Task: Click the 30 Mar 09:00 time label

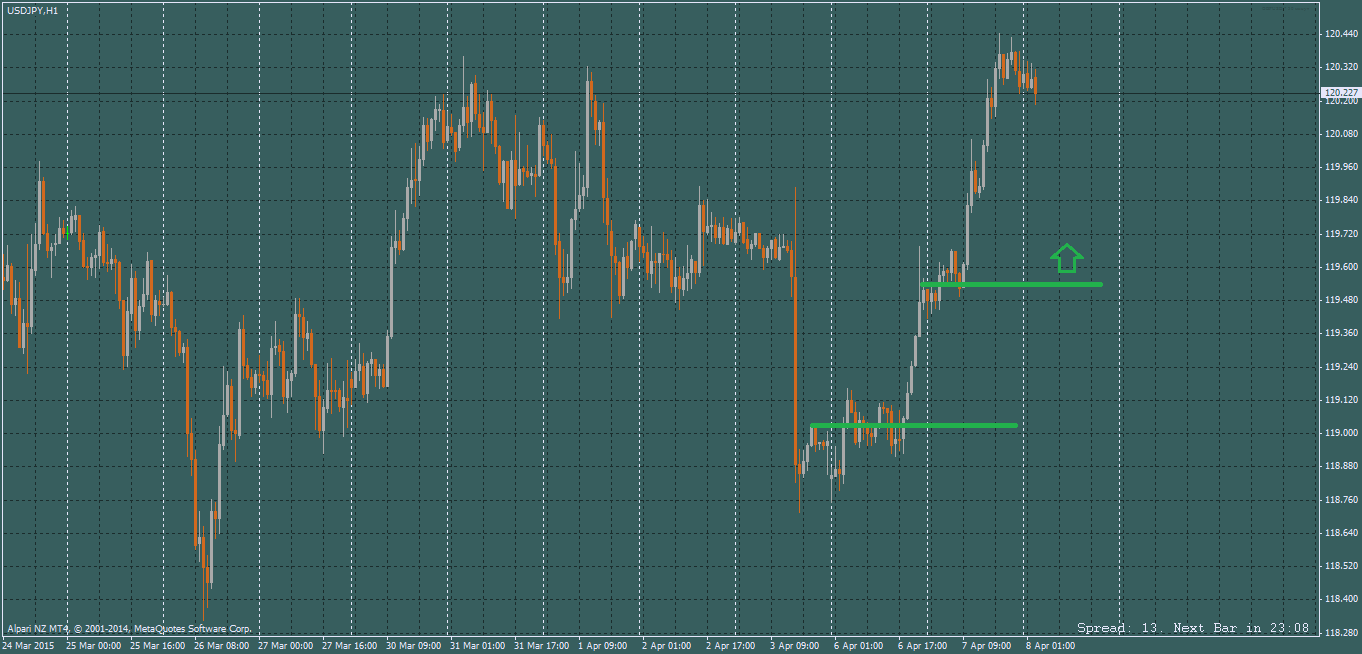Action: [414, 646]
